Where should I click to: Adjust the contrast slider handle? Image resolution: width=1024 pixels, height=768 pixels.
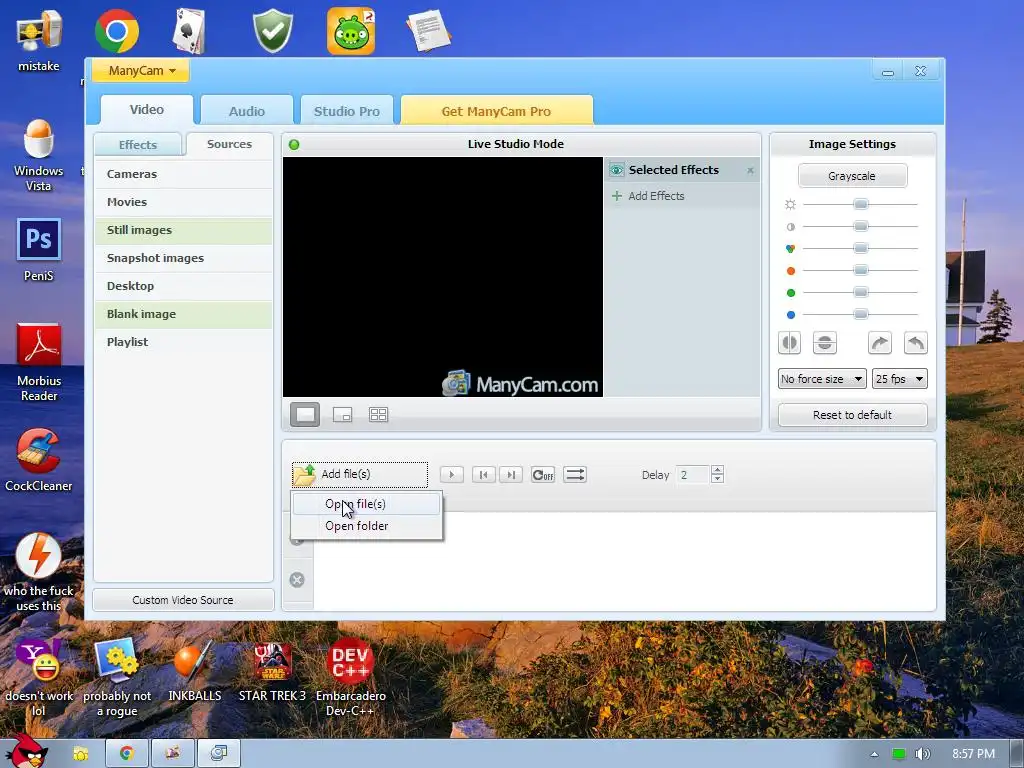click(861, 227)
